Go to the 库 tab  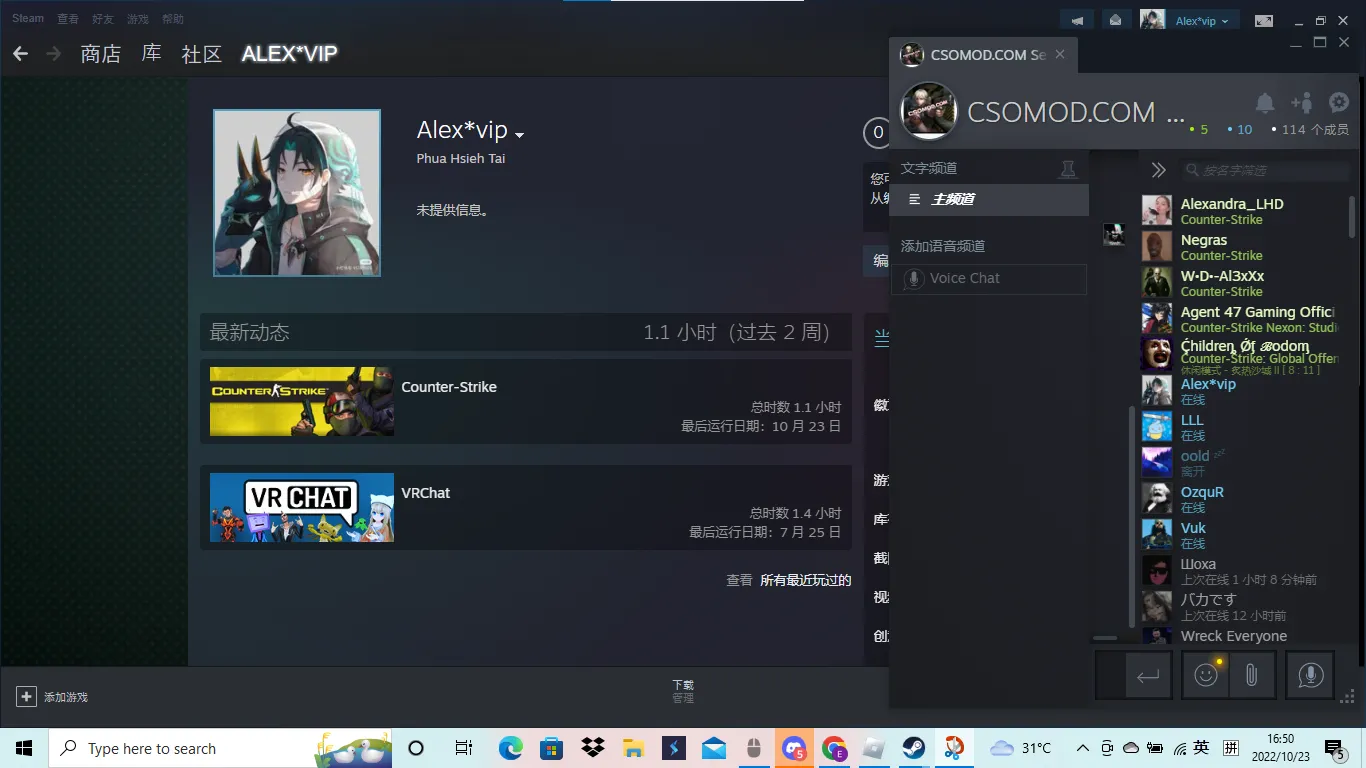click(151, 53)
